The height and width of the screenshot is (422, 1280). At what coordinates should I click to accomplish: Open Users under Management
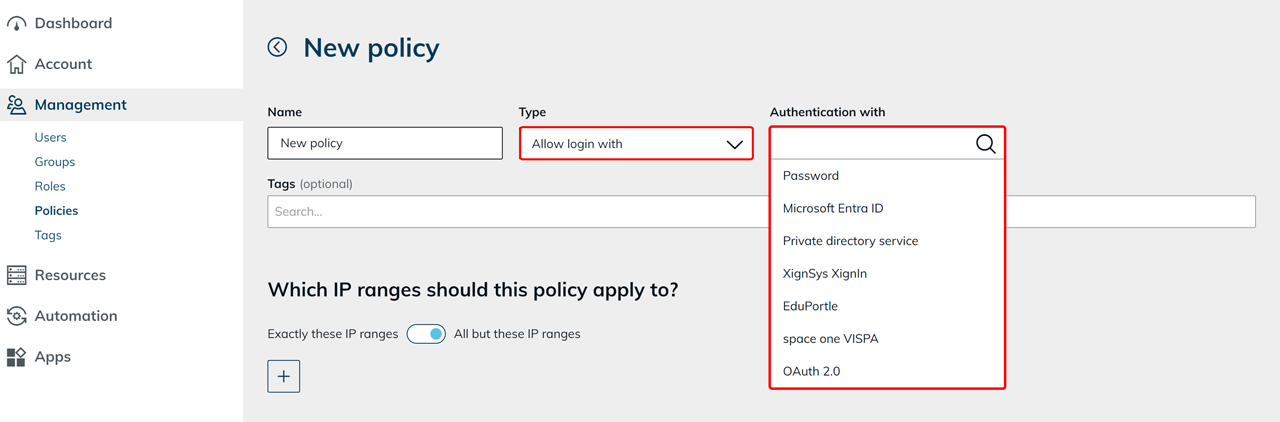[x=50, y=137]
